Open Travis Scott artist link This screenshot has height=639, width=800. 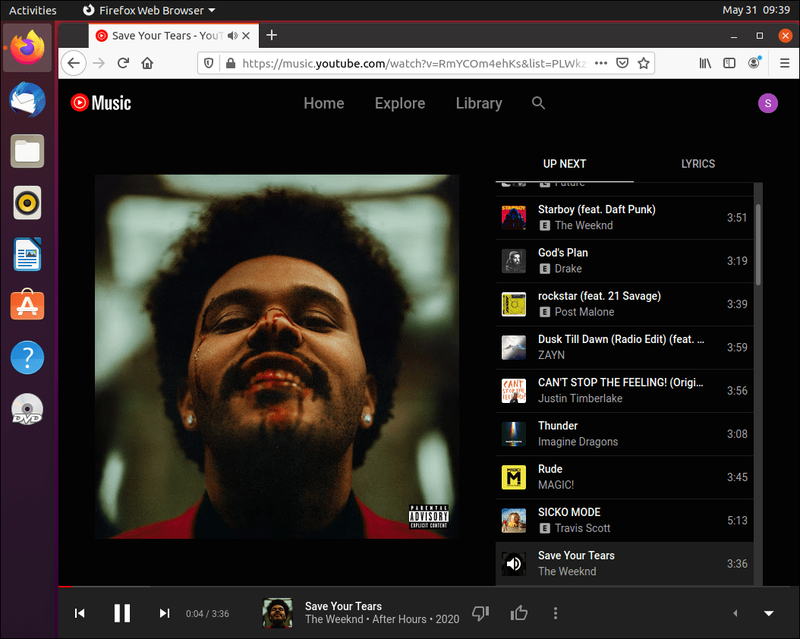[582, 528]
